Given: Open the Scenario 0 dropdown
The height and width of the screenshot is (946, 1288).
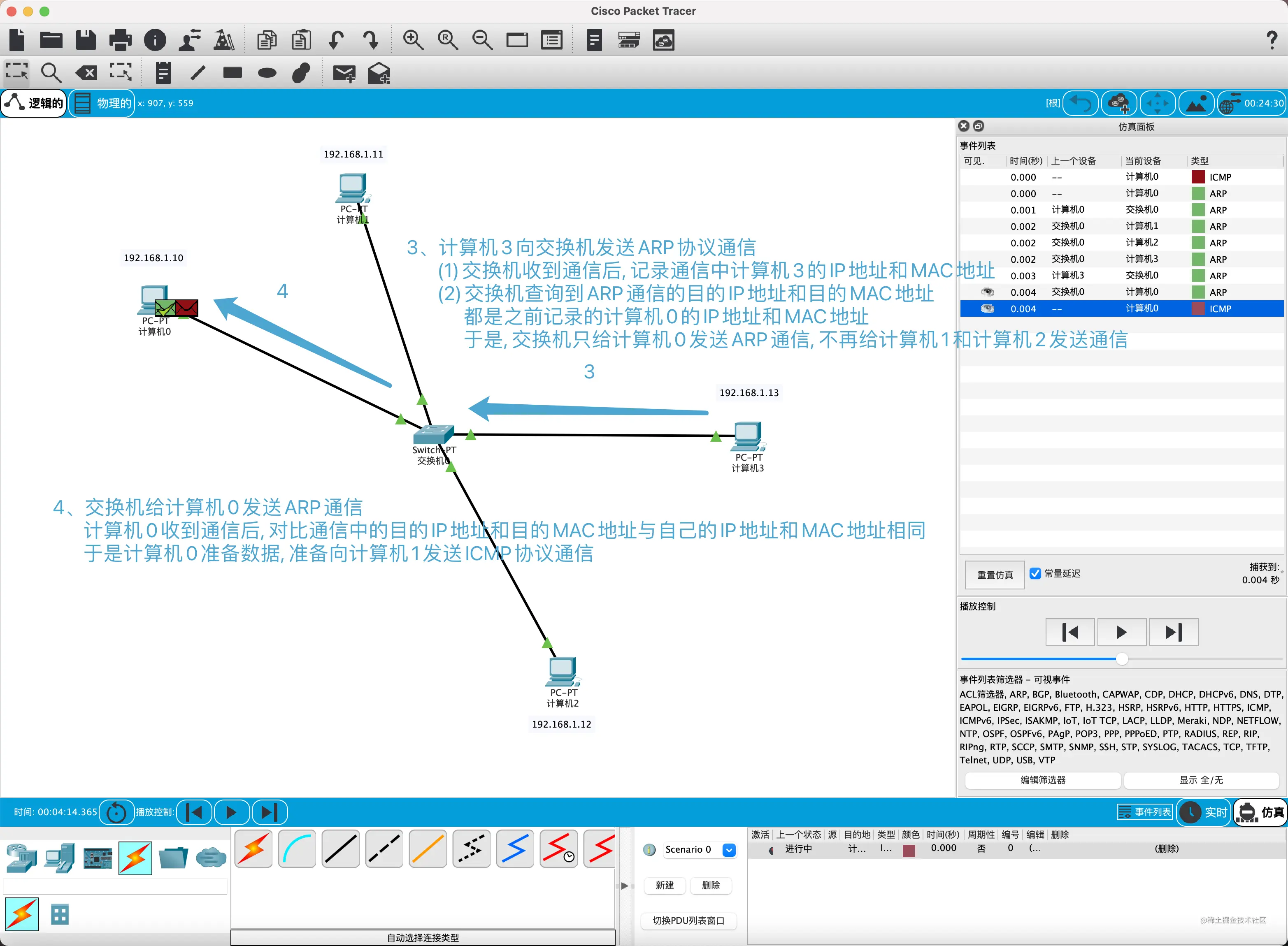Looking at the screenshot, I should (x=729, y=850).
